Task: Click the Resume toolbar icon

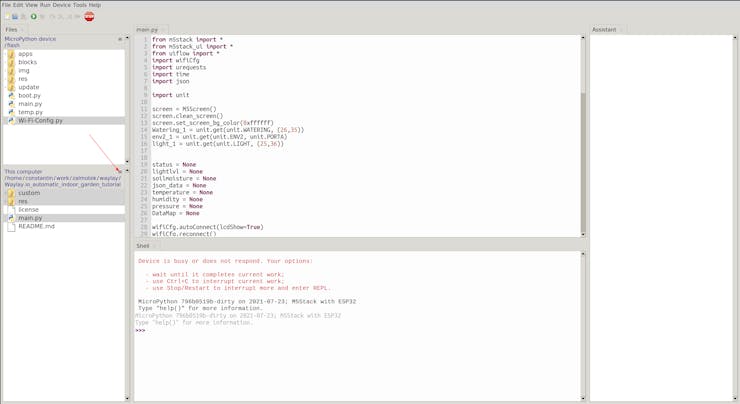Action: (x=77, y=17)
